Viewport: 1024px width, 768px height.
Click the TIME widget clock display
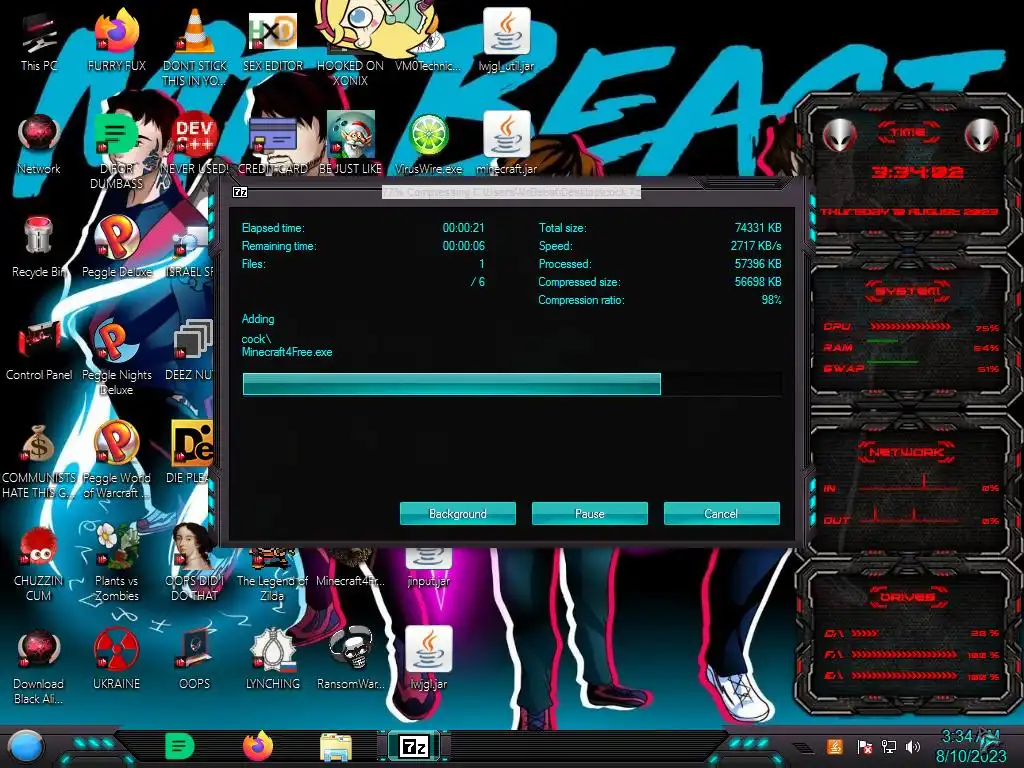(917, 172)
